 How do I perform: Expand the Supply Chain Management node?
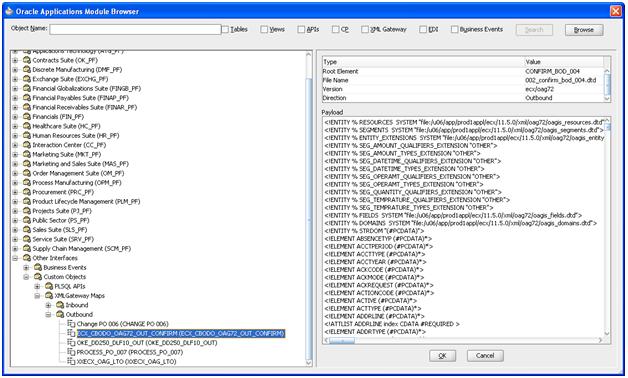coord(15,248)
